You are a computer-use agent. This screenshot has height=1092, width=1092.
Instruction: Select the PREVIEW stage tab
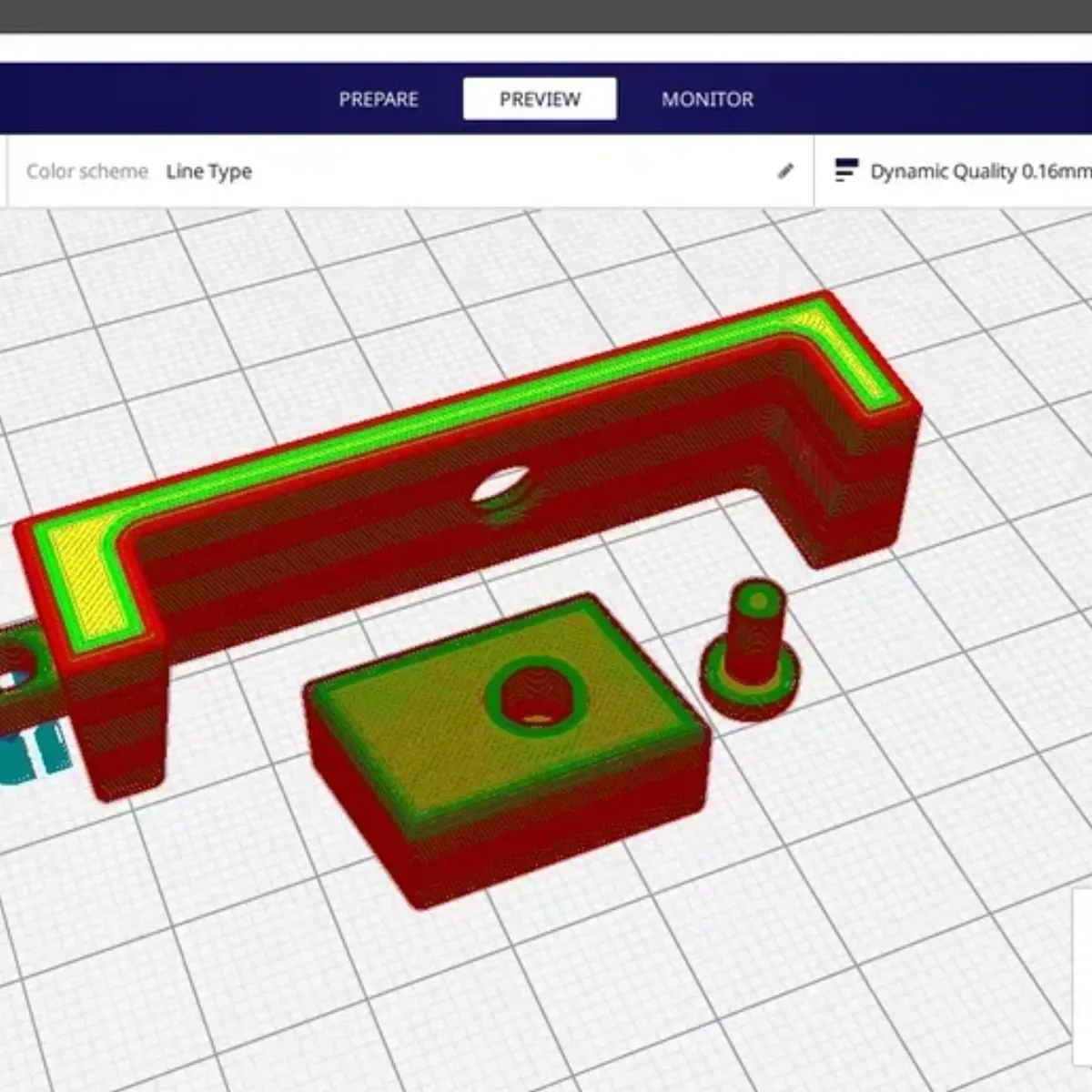540,99
